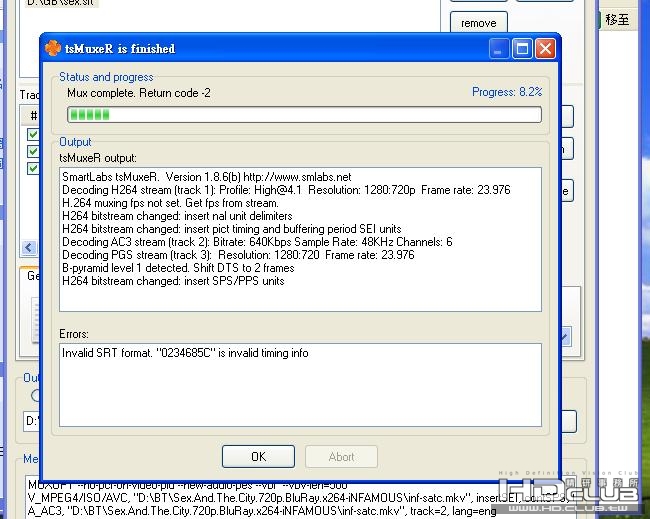The width and height of the screenshot is (650, 519).
Task: Toggle the third track checkbox in background window
Action: (33, 168)
